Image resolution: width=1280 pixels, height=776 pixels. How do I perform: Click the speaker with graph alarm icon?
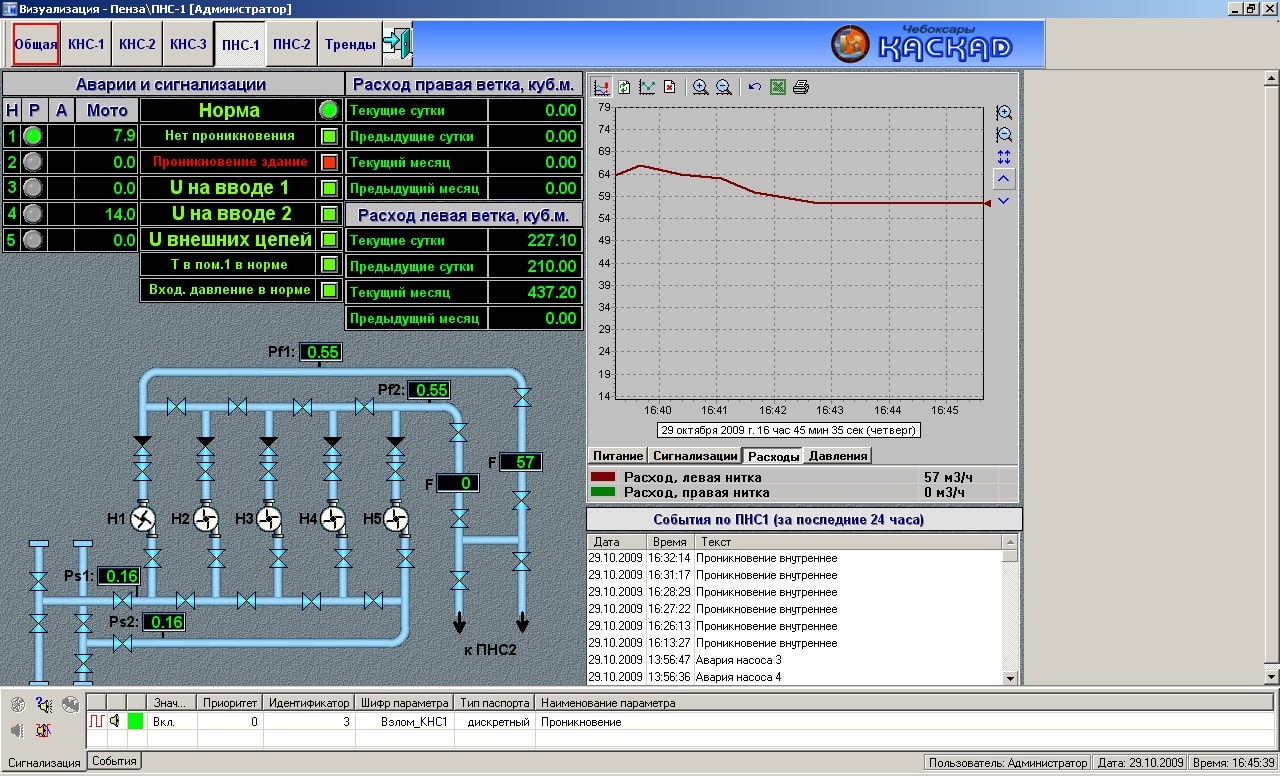coord(44,730)
